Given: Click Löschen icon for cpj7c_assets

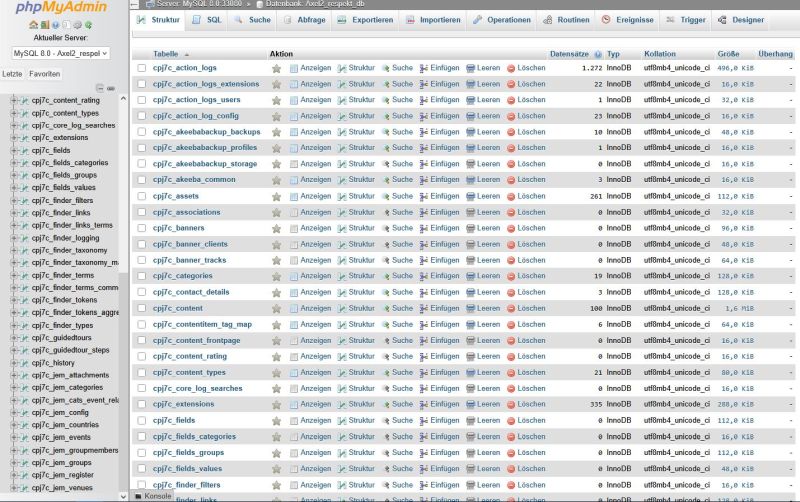Looking at the screenshot, I should coord(511,196).
